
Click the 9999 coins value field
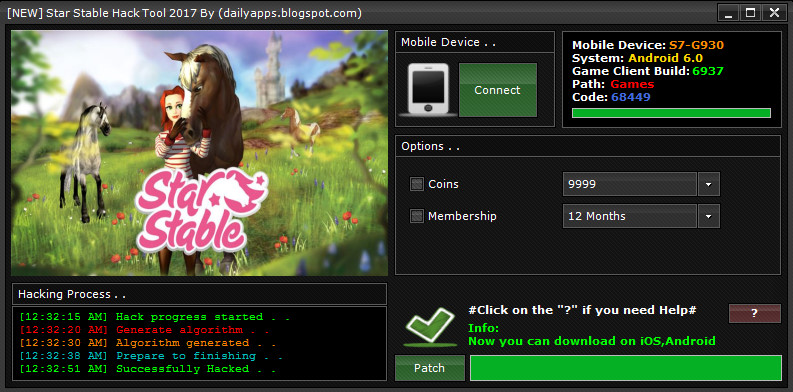pyautogui.click(x=630, y=184)
